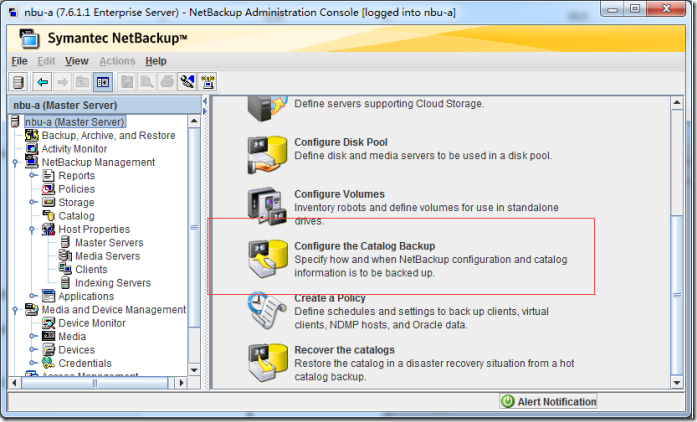Click the Configure Volumes wizard icon

point(267,206)
